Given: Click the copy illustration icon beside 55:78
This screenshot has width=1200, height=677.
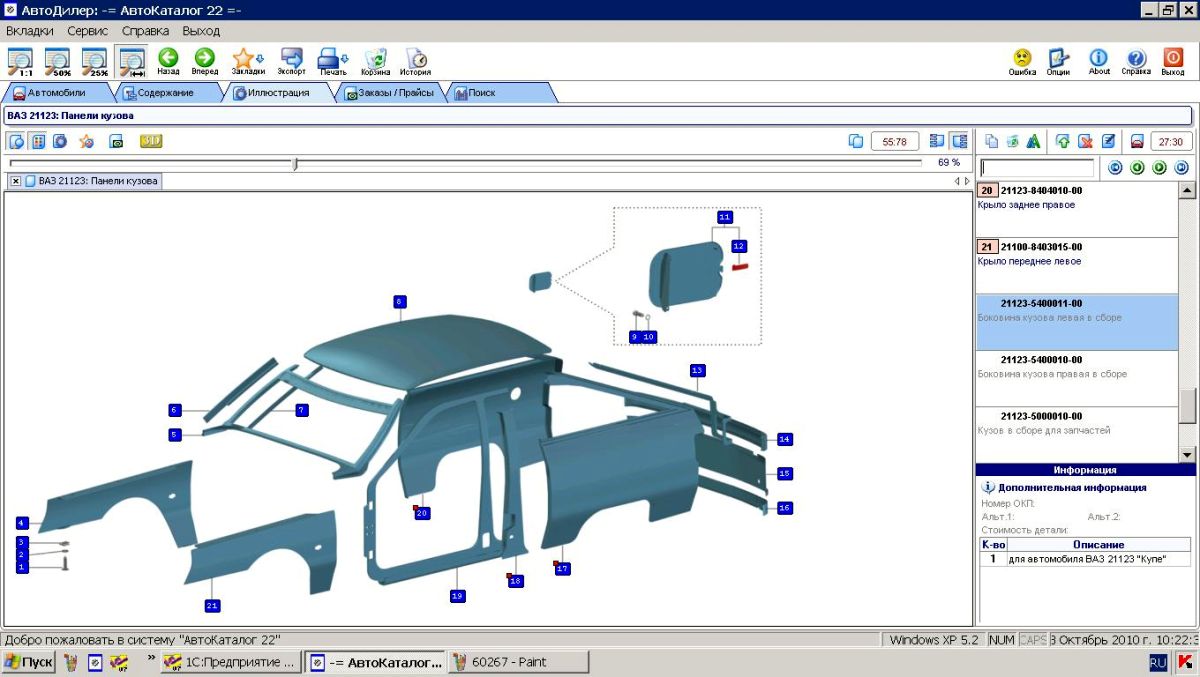Looking at the screenshot, I should coord(856,141).
